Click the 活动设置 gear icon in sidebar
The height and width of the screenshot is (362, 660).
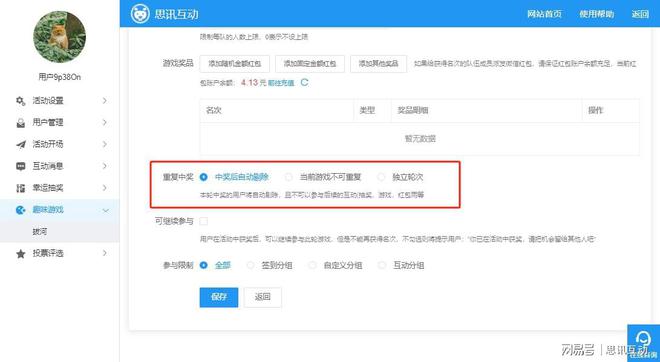pyautogui.click(x=20, y=101)
